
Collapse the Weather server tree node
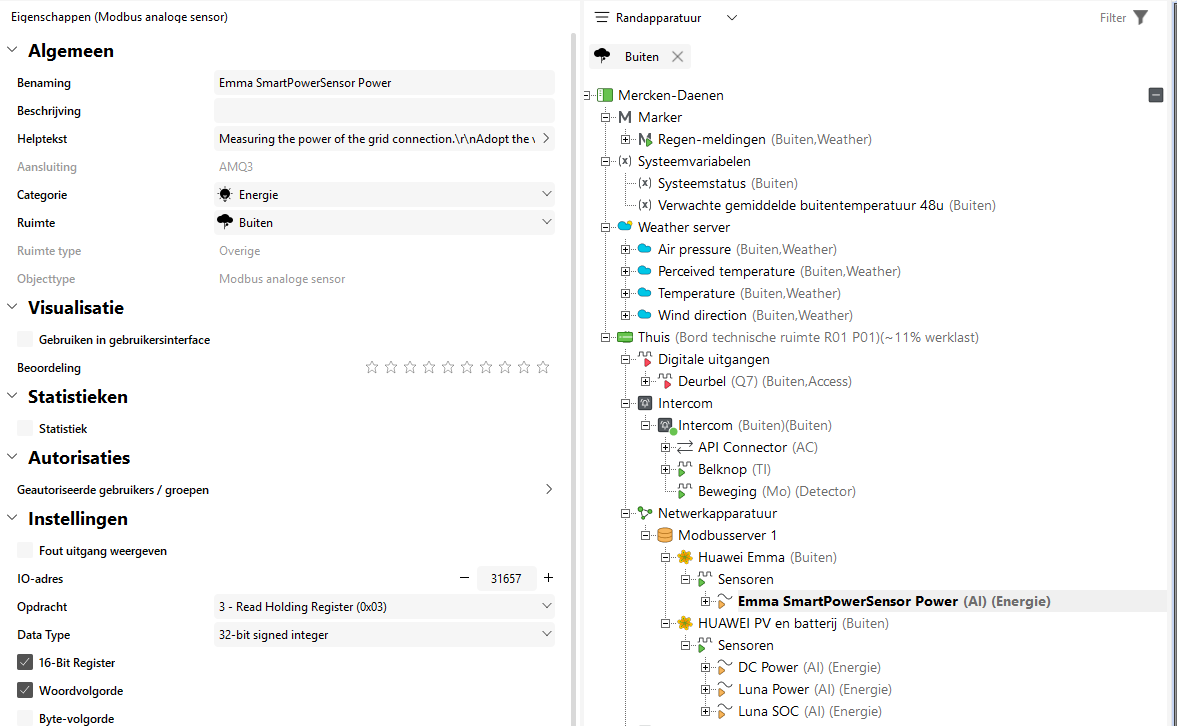click(605, 227)
